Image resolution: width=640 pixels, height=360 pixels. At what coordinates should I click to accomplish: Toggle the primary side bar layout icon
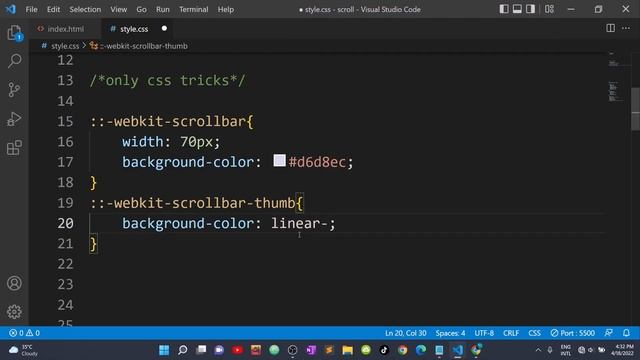tap(504, 9)
